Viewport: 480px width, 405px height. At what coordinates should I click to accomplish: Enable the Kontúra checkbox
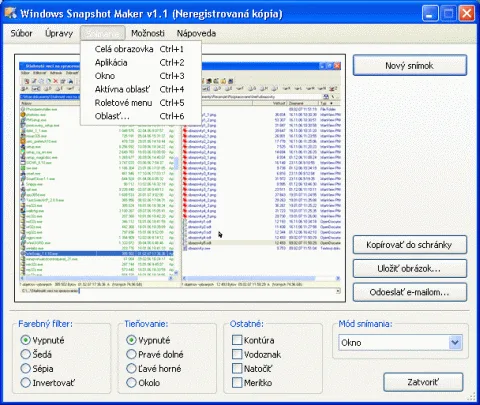click(x=237, y=340)
